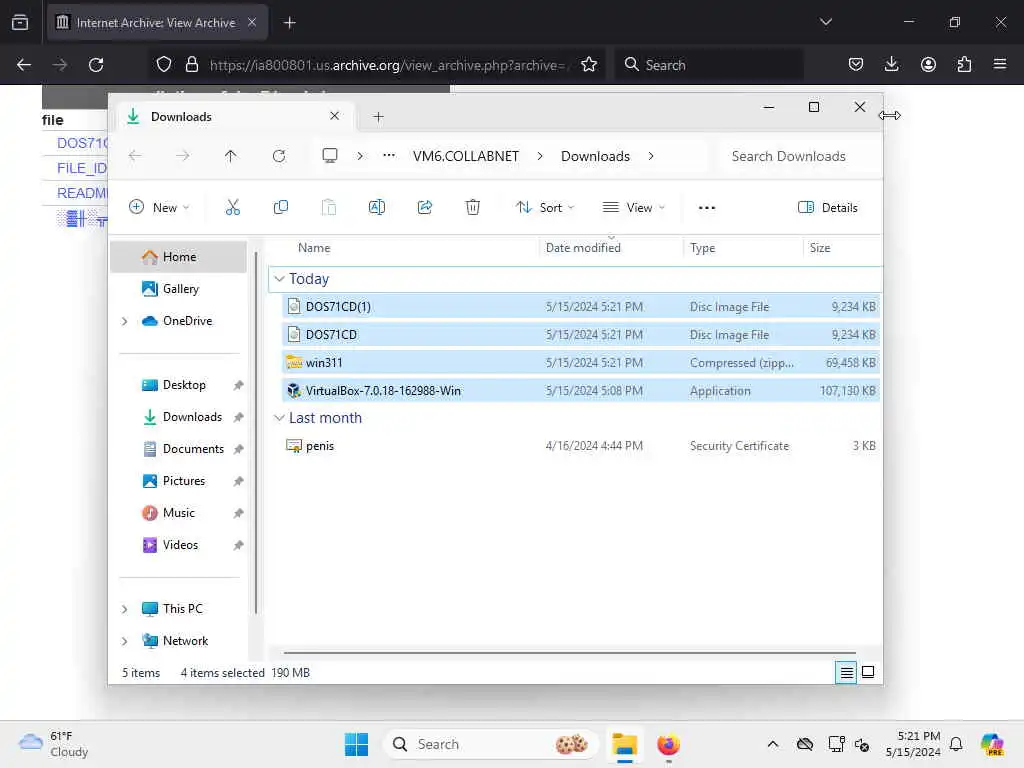Open Firefox Downloads panel arrow icon
This screenshot has height=768, width=1024.
click(891, 64)
